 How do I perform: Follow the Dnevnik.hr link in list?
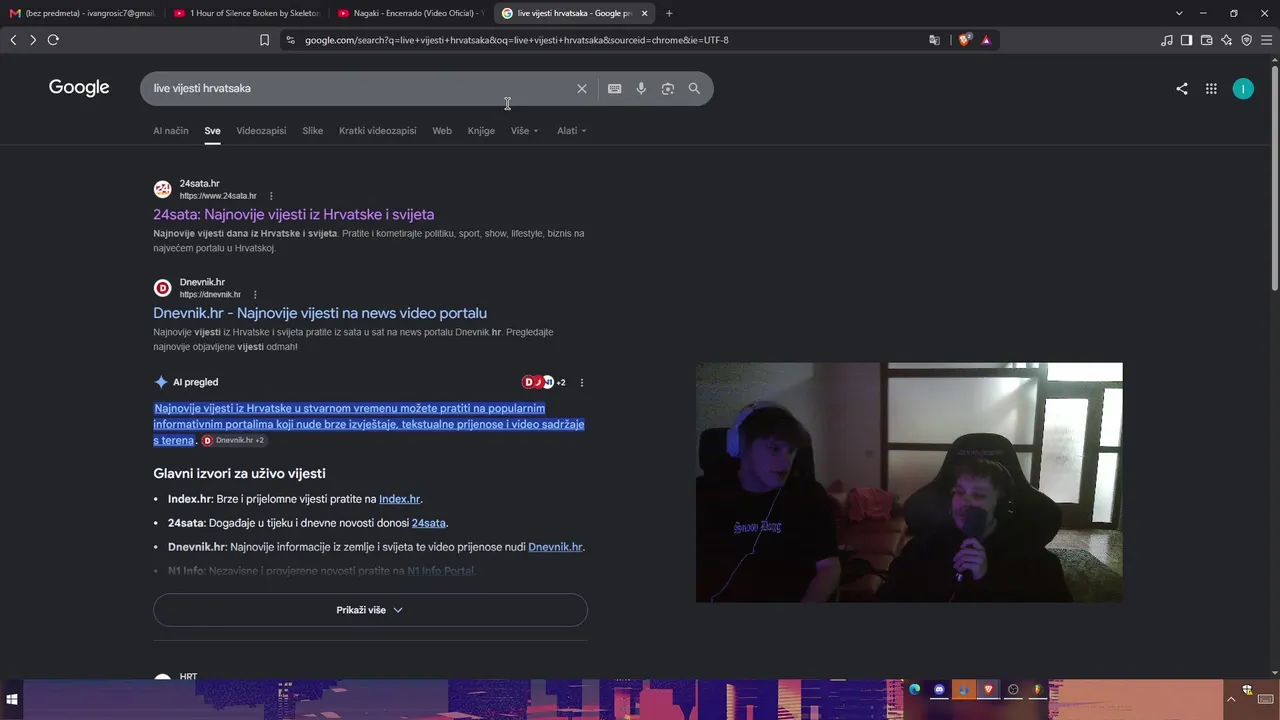(555, 547)
